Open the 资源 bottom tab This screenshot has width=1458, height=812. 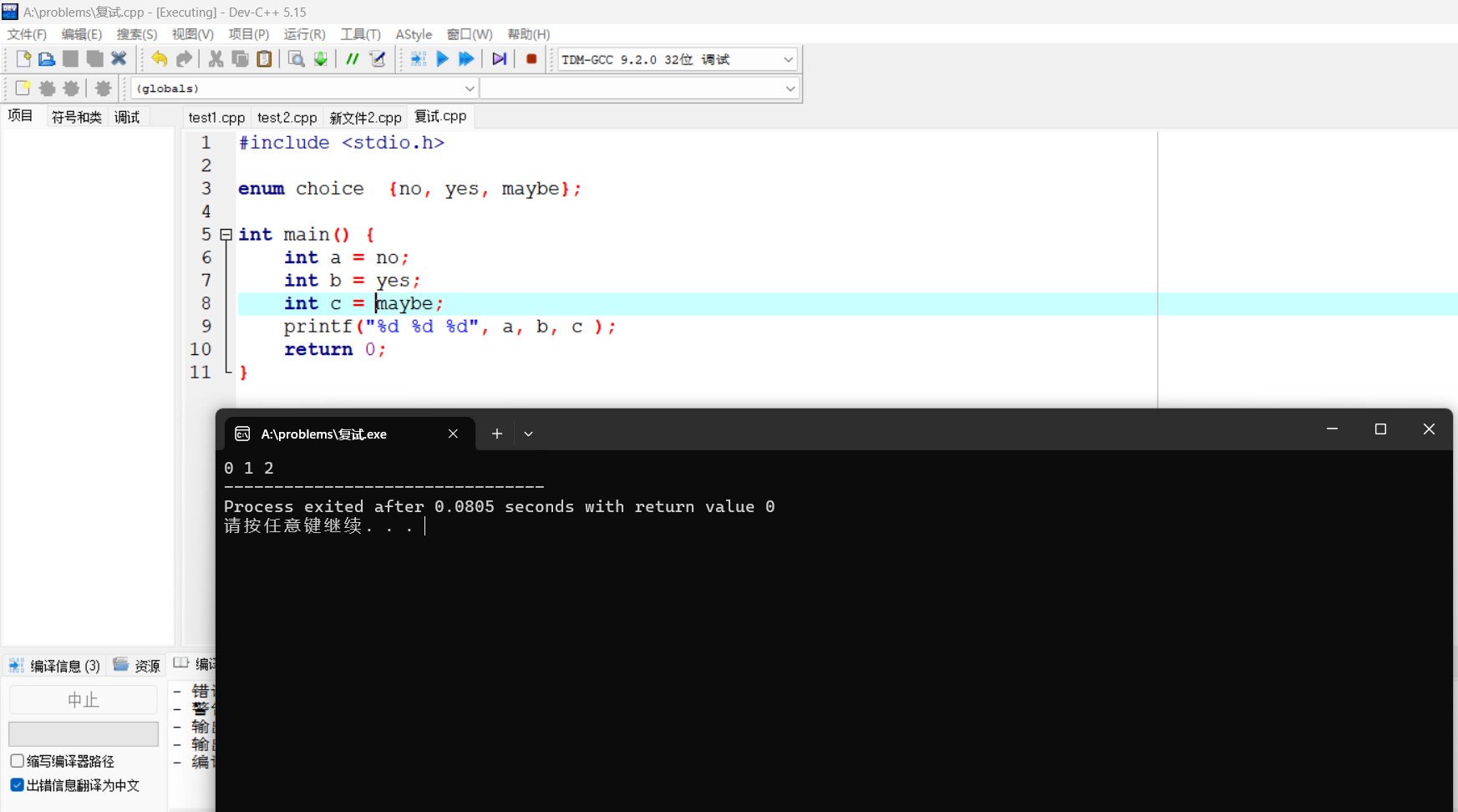click(137, 666)
